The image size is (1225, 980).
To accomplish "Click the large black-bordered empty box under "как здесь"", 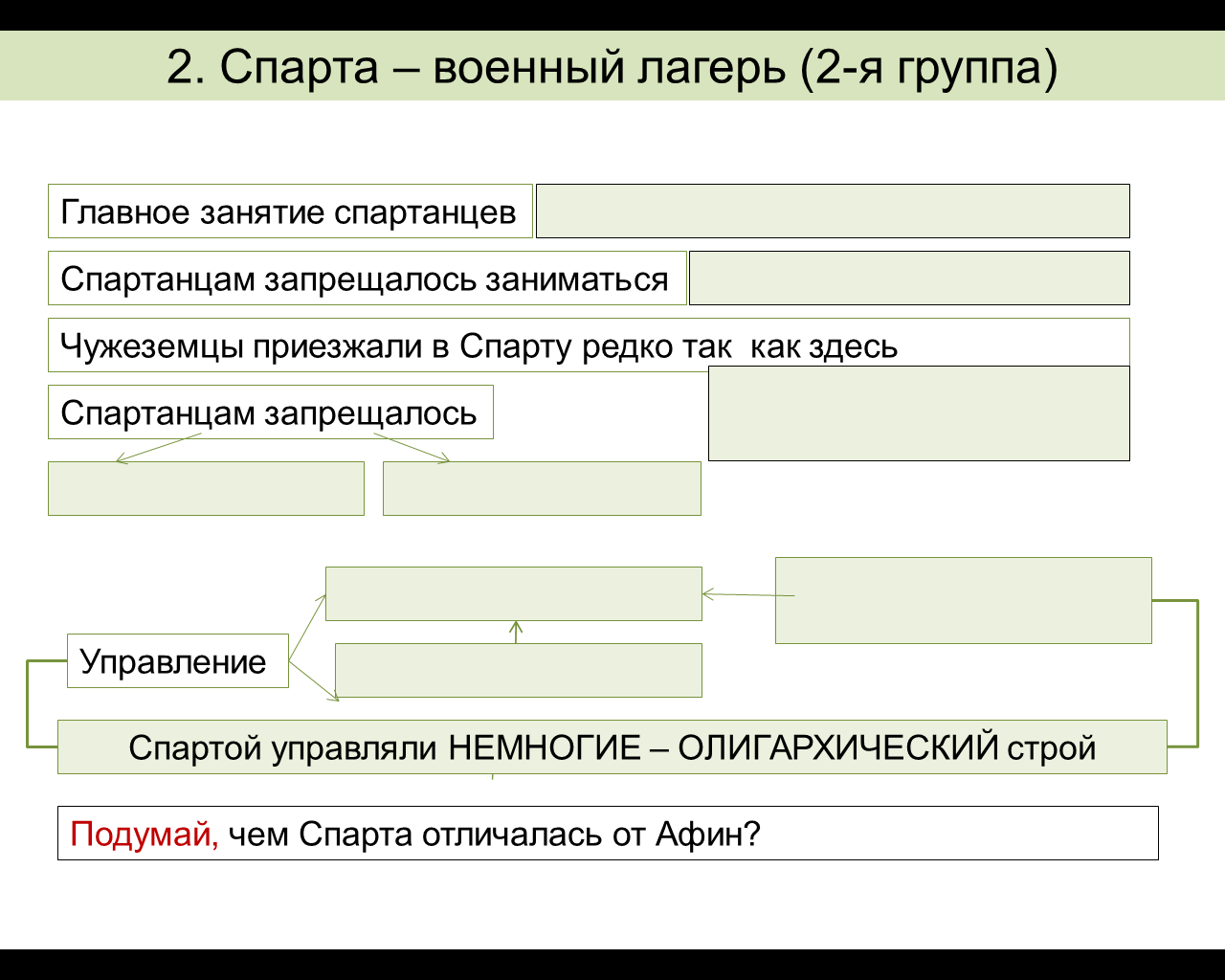I will (919, 413).
